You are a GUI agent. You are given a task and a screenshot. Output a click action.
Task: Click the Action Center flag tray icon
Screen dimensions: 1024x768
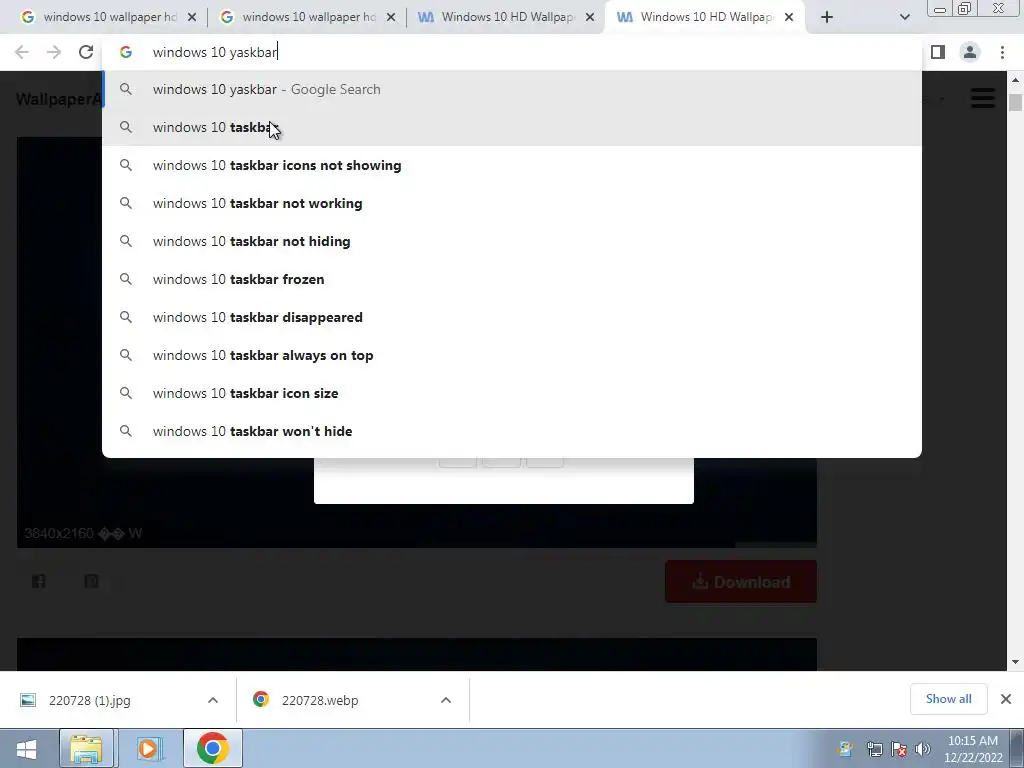point(899,749)
